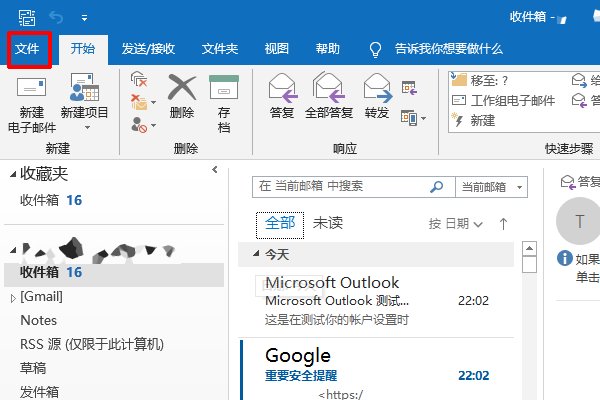Click the Send/Receive All Folders quick access icon
The image size is (600, 400).
(x=27, y=18)
